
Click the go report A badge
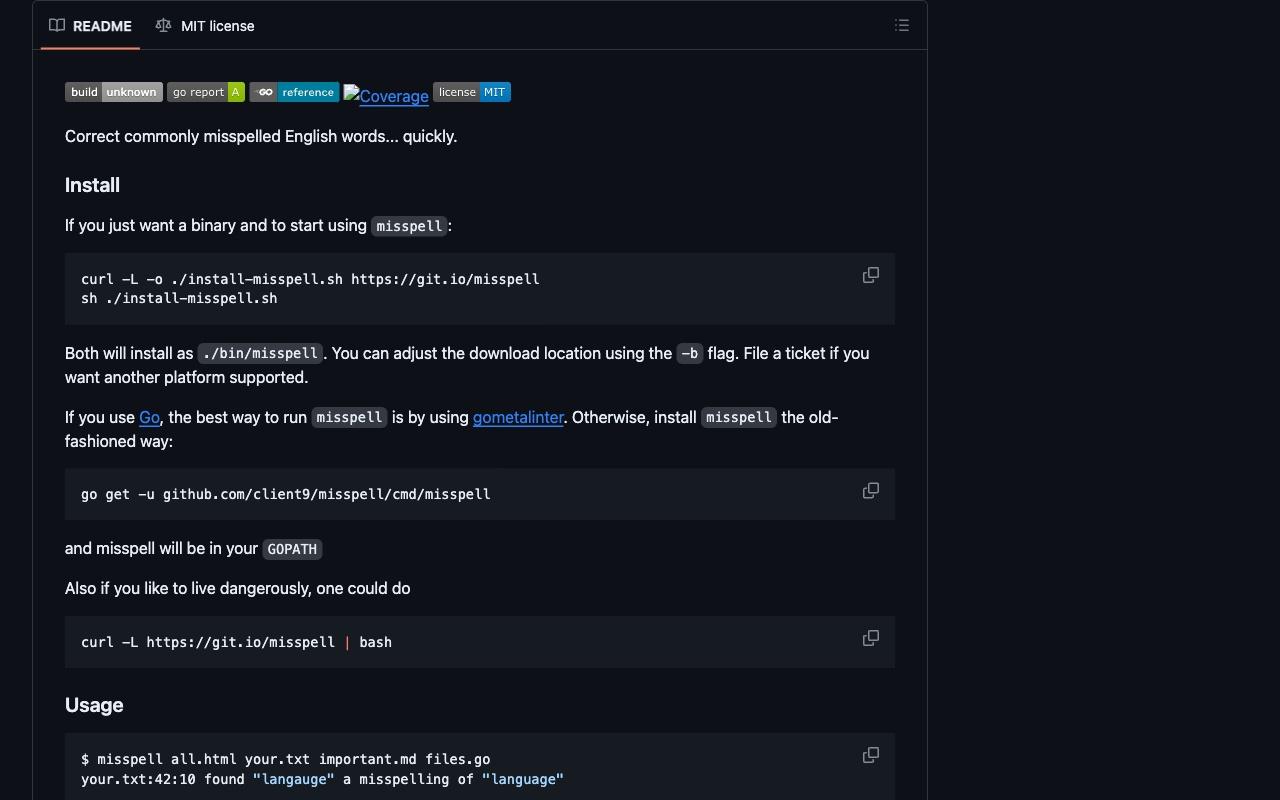click(206, 92)
